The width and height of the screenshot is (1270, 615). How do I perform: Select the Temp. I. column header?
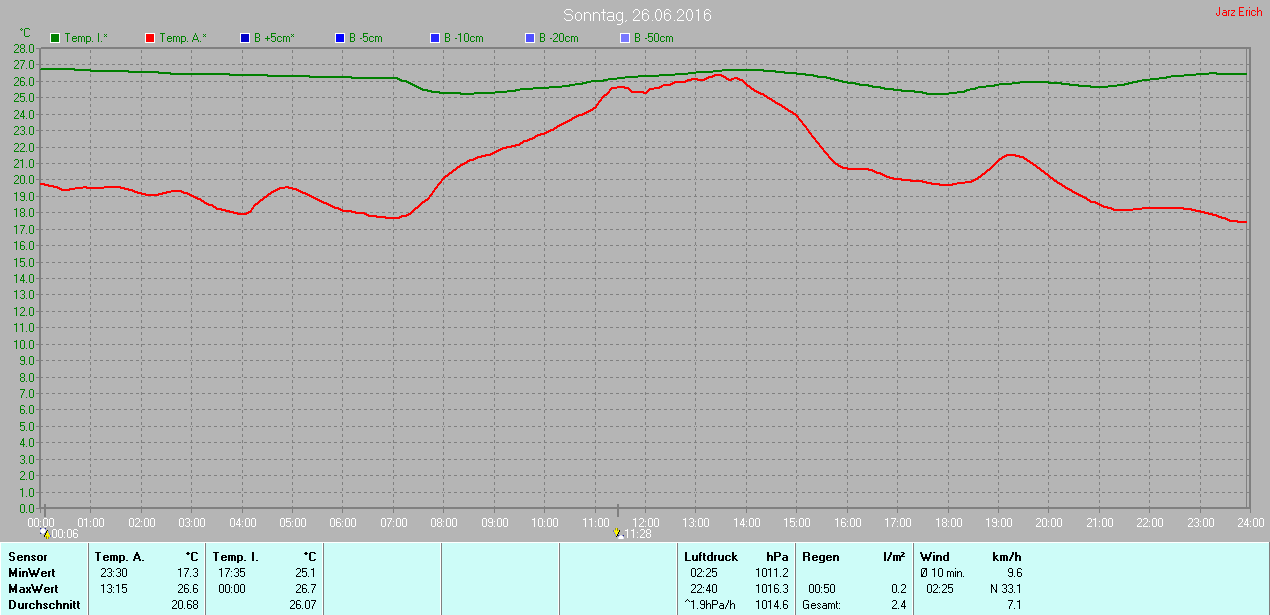click(236, 557)
